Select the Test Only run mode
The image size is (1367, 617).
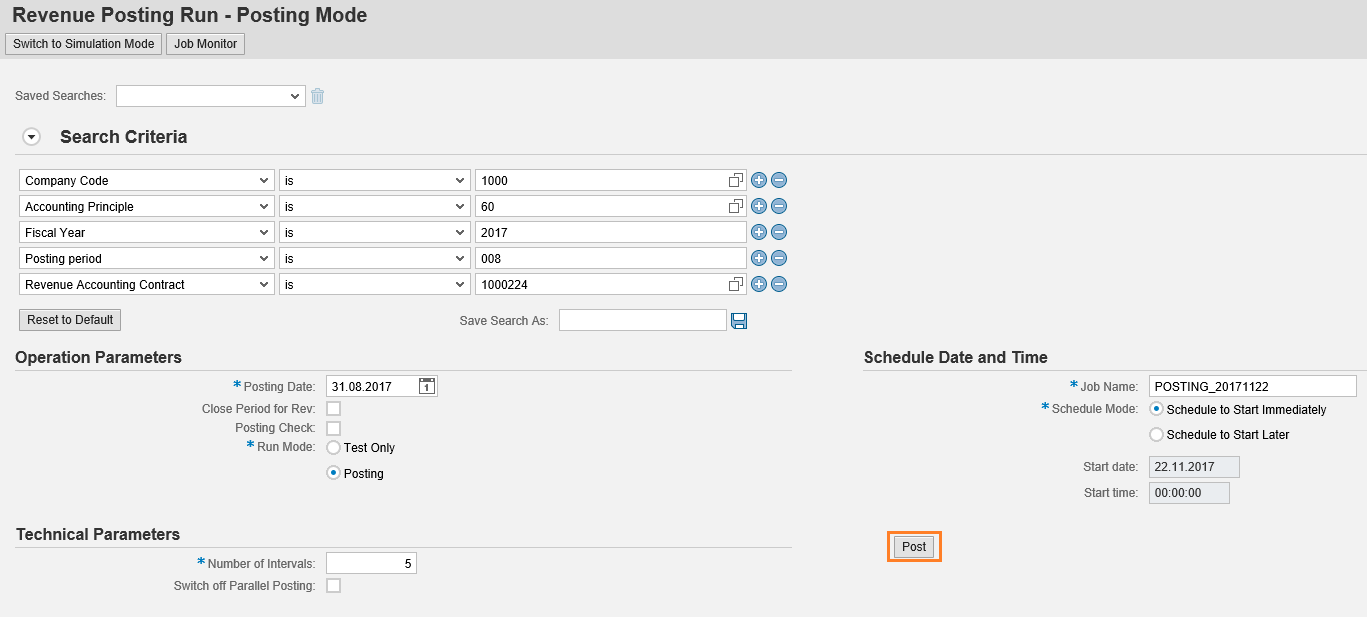[333, 447]
